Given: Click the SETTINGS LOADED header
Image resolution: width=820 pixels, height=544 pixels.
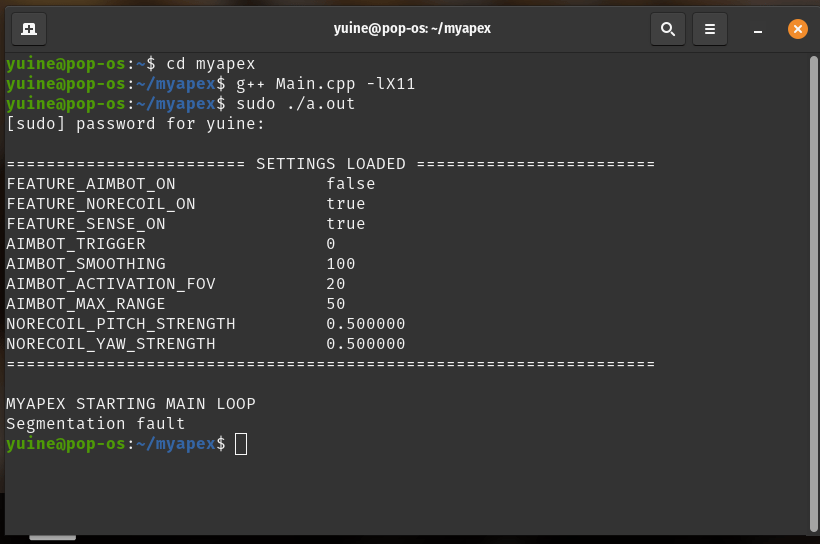Looking at the screenshot, I should coord(331,164).
